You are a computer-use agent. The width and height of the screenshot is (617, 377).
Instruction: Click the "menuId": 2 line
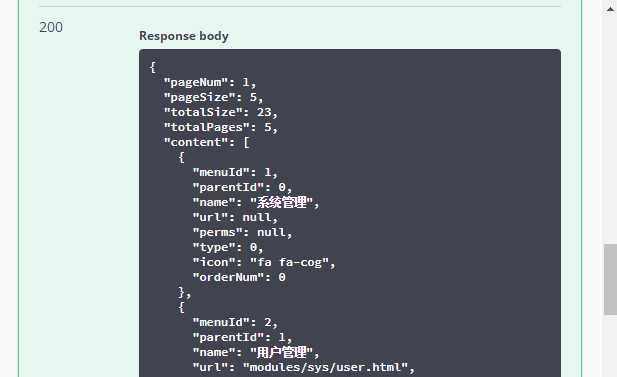pyautogui.click(x=235, y=322)
